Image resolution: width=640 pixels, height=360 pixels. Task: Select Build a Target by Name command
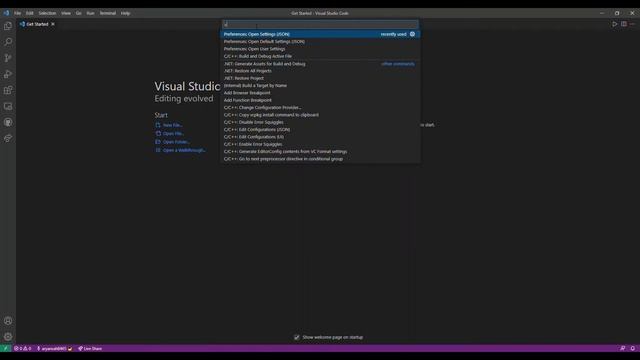[320, 86]
